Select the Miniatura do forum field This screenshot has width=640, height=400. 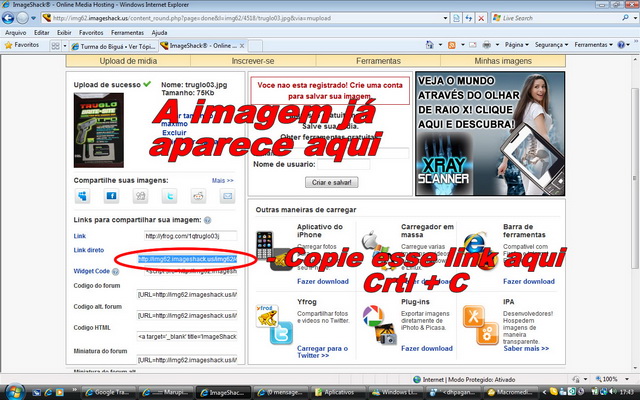coord(187,360)
